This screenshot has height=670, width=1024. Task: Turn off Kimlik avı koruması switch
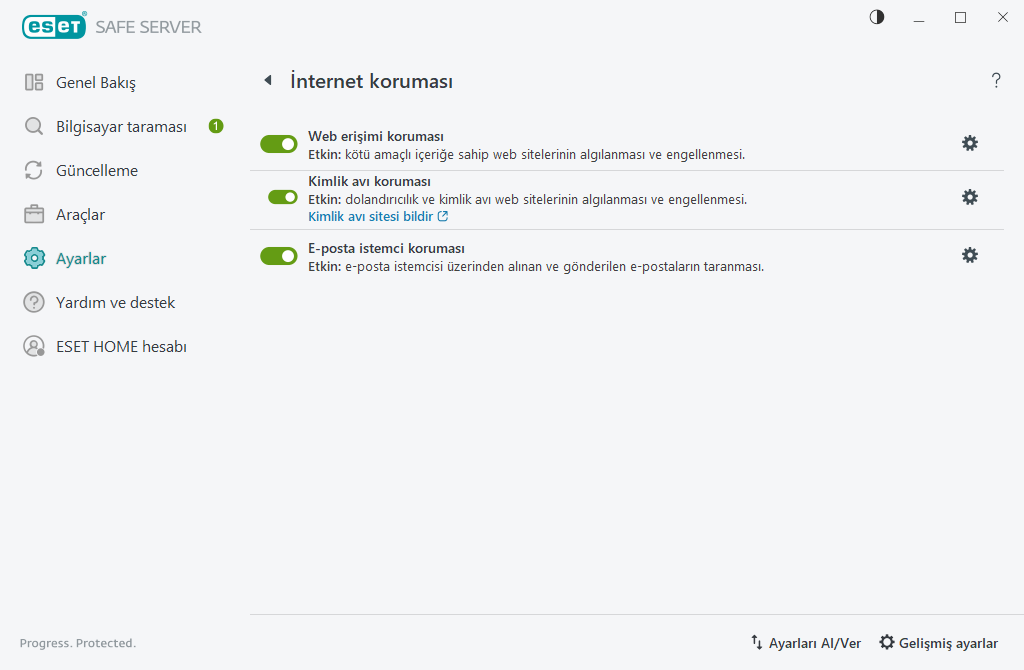click(x=283, y=197)
